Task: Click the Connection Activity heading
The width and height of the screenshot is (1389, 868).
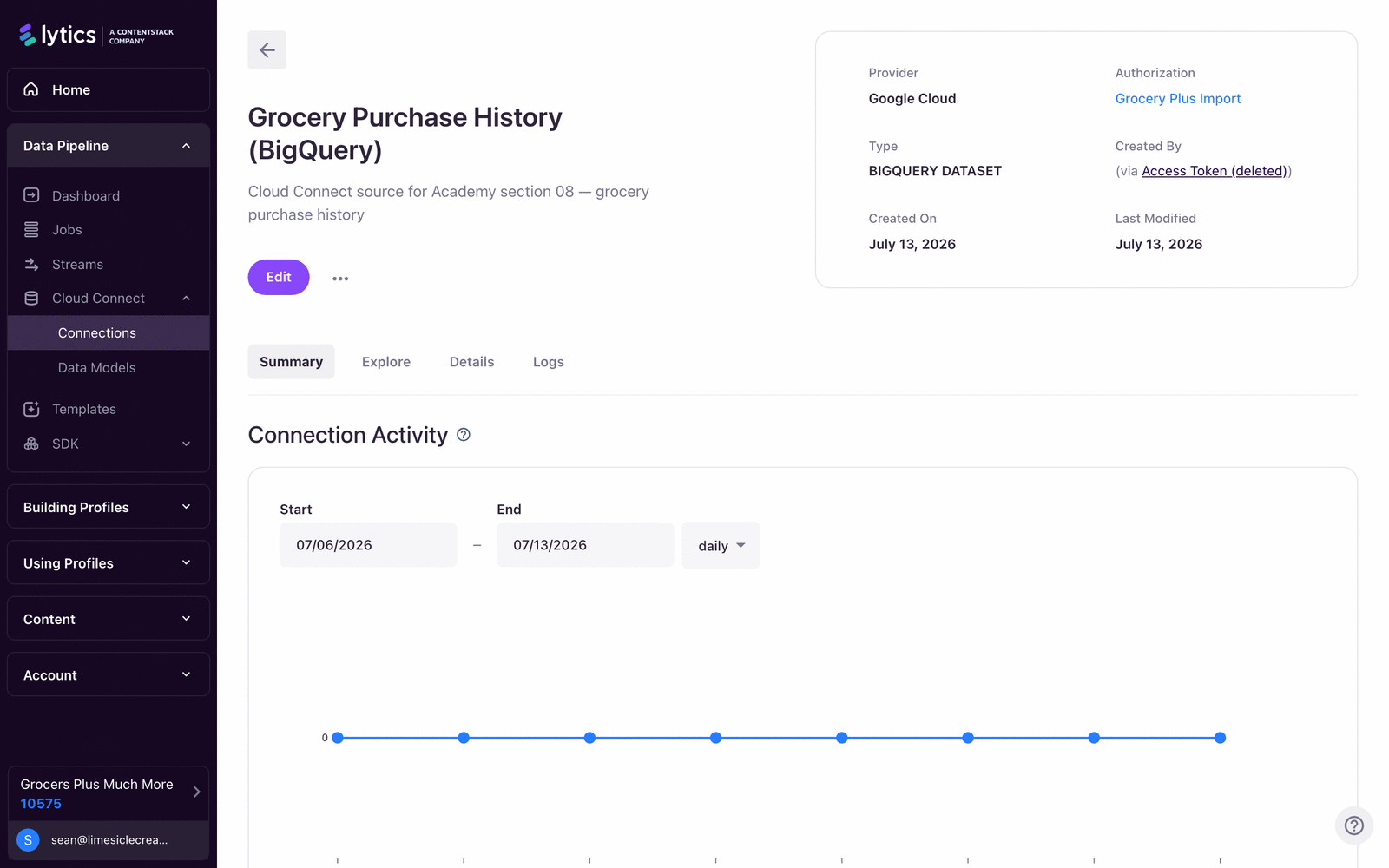Action: pyautogui.click(x=348, y=435)
